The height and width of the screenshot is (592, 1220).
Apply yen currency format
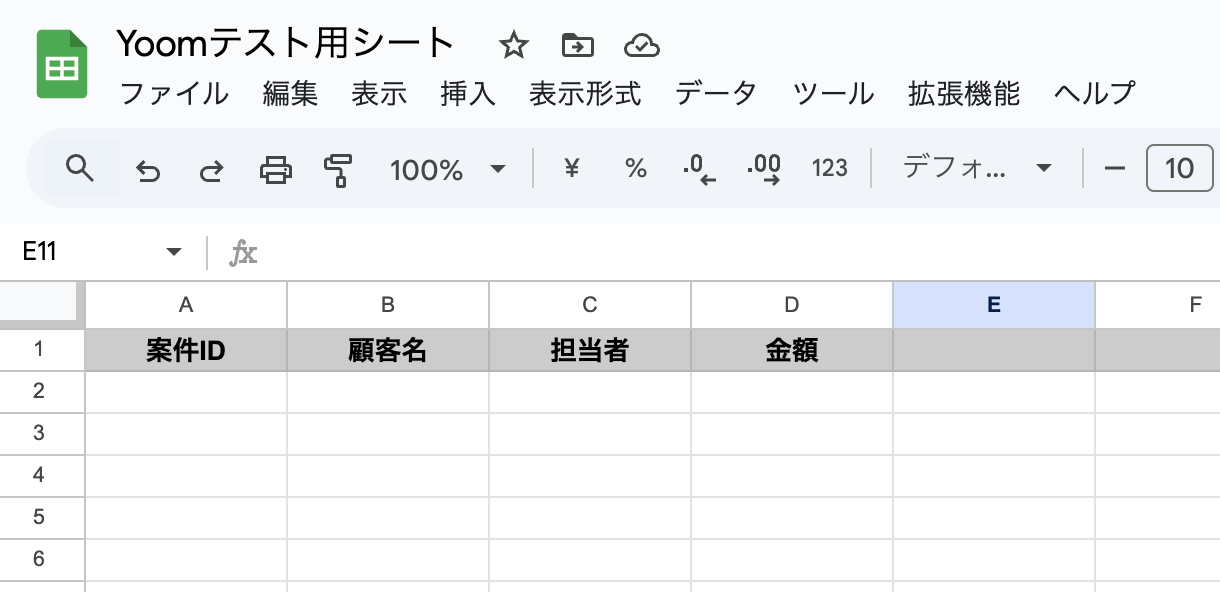pos(572,169)
